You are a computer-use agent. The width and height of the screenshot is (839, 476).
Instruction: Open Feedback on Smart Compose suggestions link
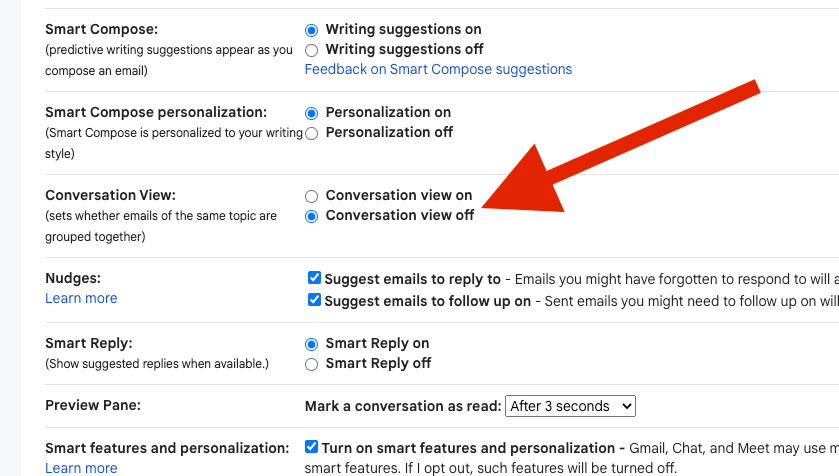[438, 69]
